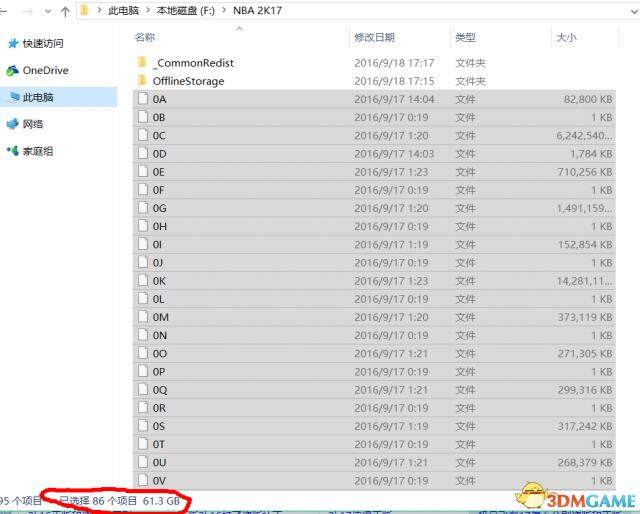Click the OneDrive cloud icon

(x=13, y=70)
